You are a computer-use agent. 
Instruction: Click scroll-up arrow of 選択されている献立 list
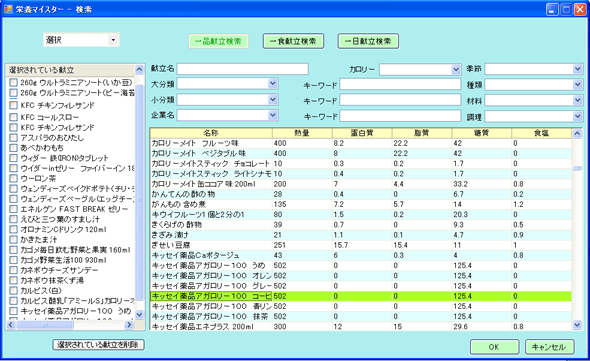(139, 69)
